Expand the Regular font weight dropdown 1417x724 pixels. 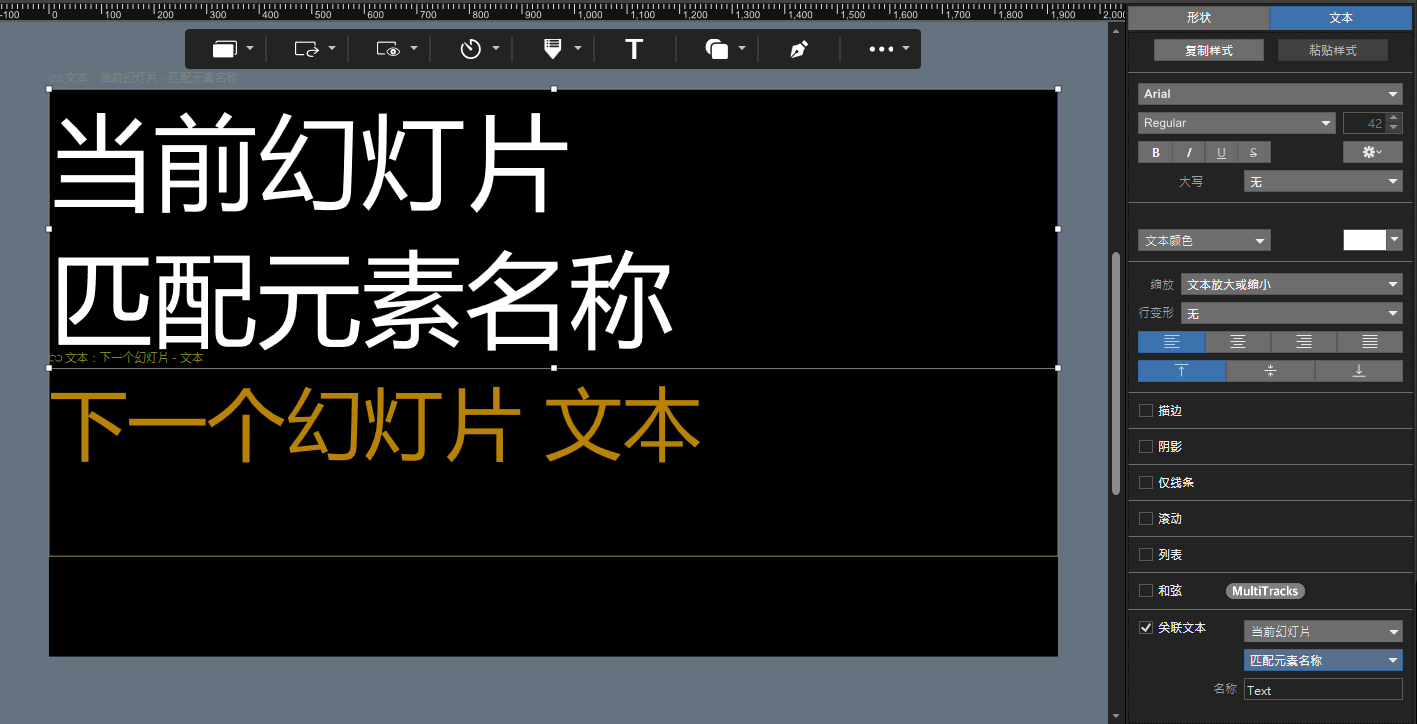1237,122
